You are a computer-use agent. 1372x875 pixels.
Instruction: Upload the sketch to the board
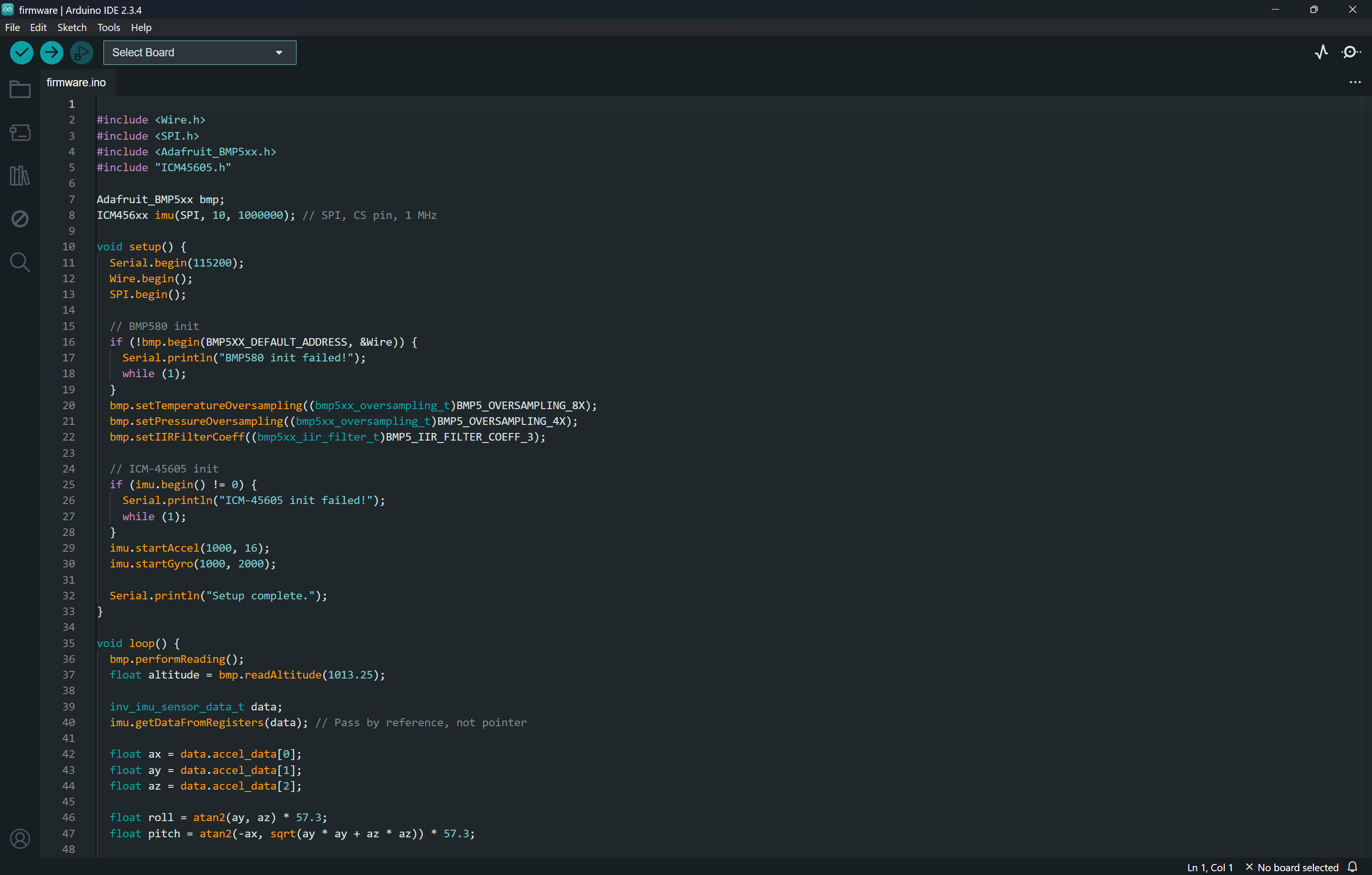(x=51, y=52)
